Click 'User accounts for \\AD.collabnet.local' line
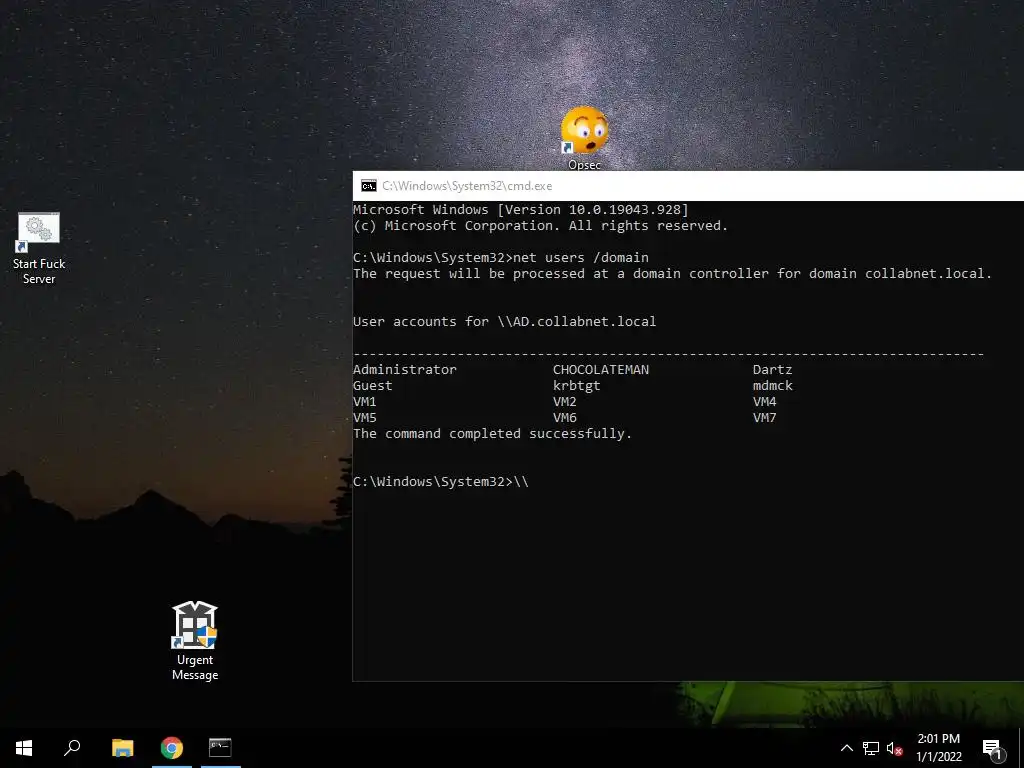 [504, 321]
